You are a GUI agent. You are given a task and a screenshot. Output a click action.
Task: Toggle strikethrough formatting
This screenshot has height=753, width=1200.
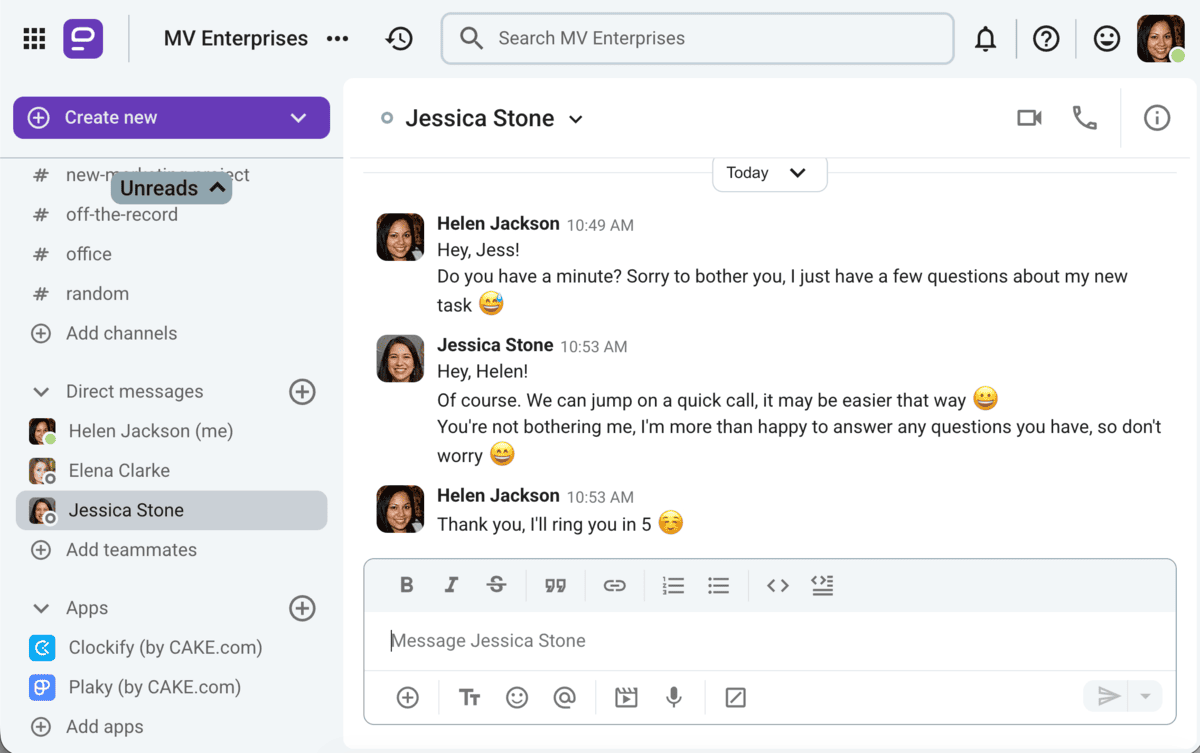point(496,586)
